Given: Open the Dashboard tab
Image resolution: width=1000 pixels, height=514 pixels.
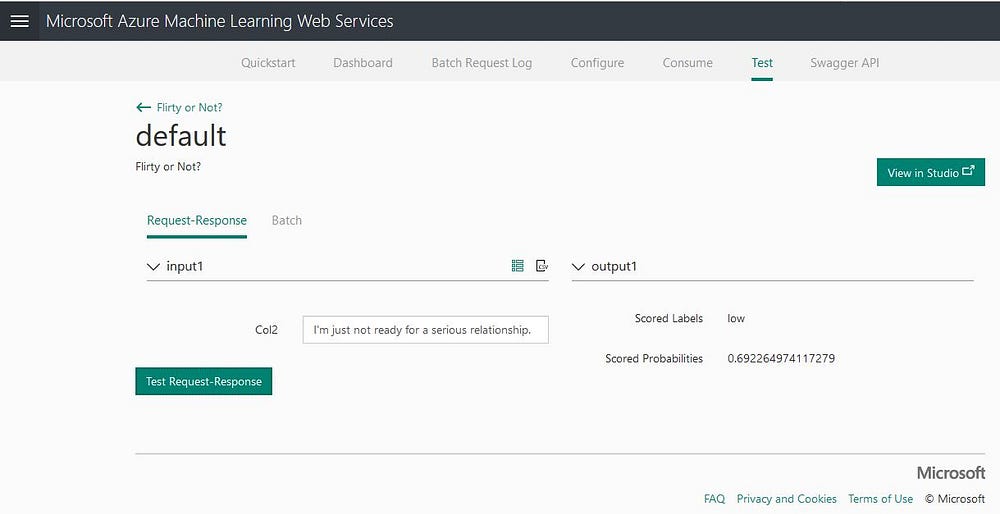Looking at the screenshot, I should point(363,62).
